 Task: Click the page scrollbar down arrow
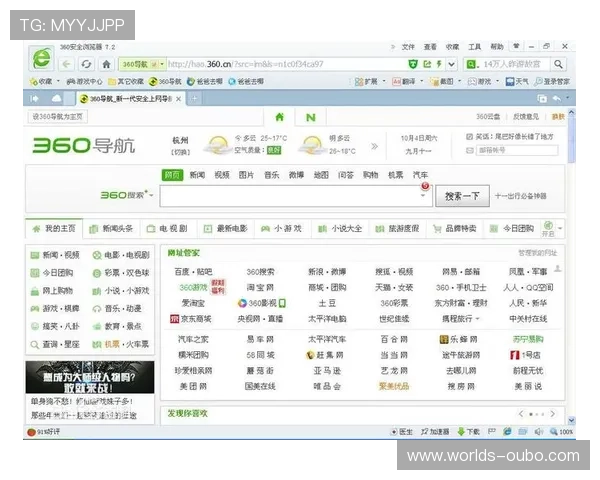coord(571,420)
